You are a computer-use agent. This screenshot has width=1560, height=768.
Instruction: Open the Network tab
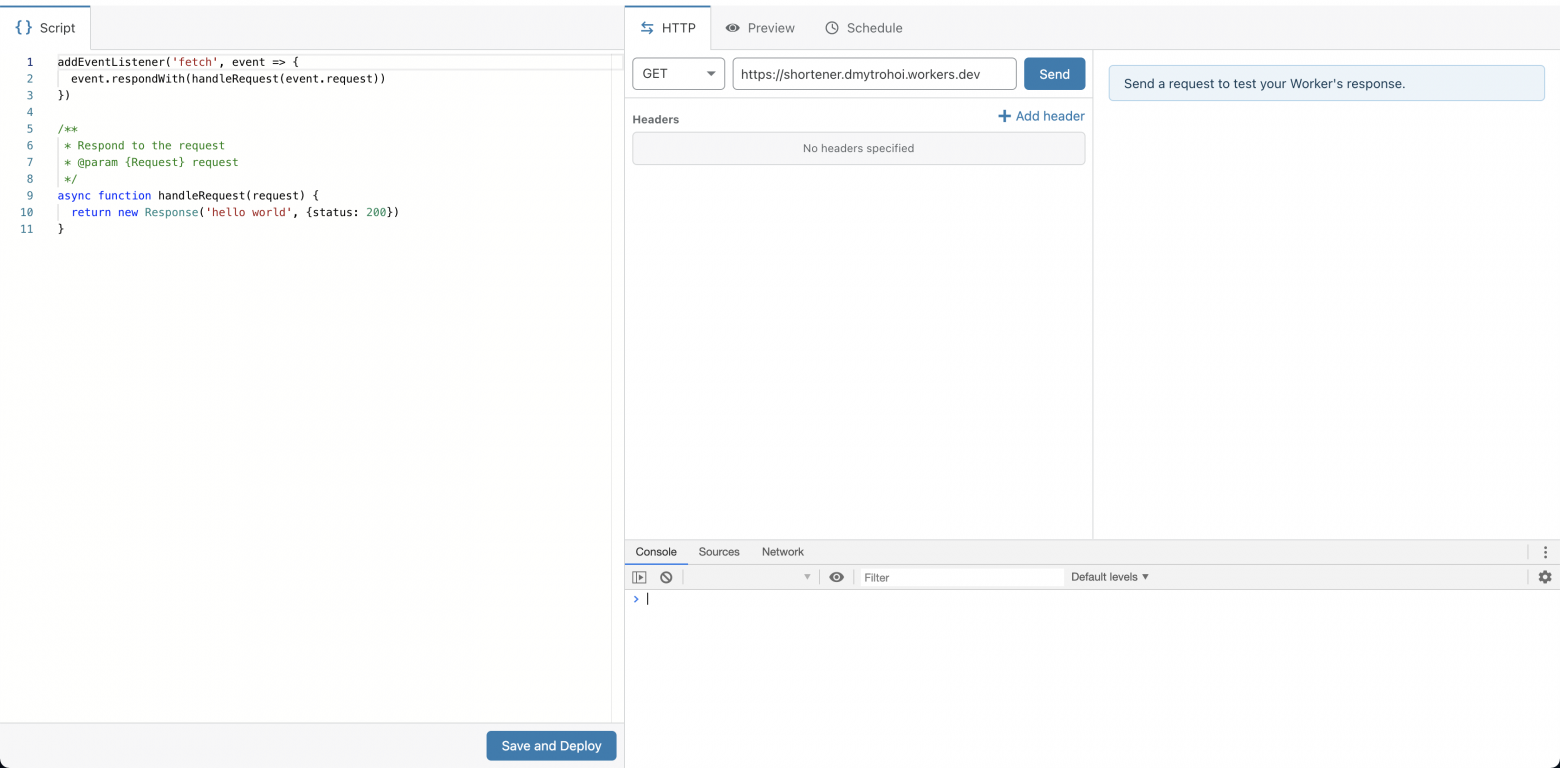tap(783, 552)
